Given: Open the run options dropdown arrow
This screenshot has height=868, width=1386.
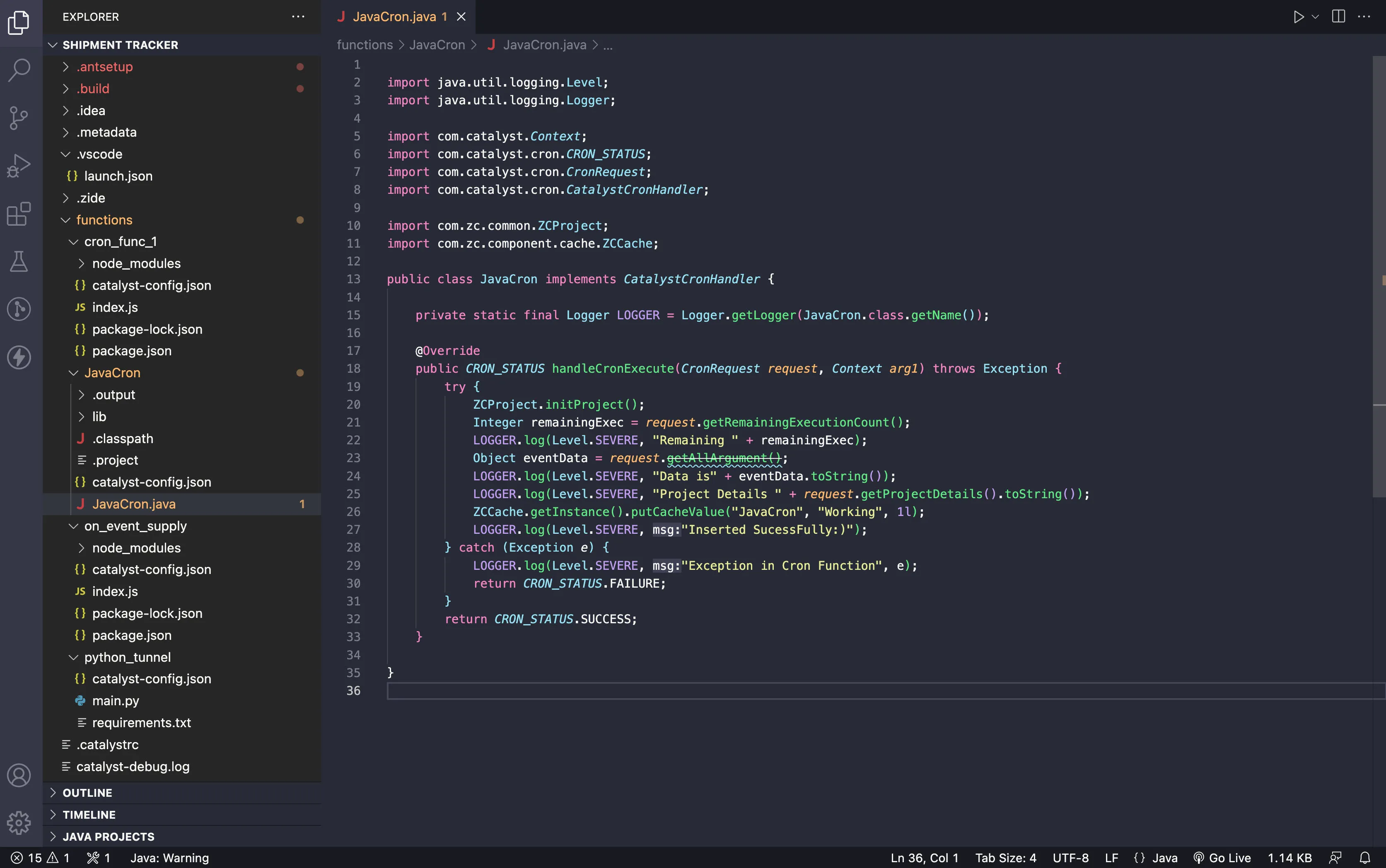Looking at the screenshot, I should [1316, 17].
